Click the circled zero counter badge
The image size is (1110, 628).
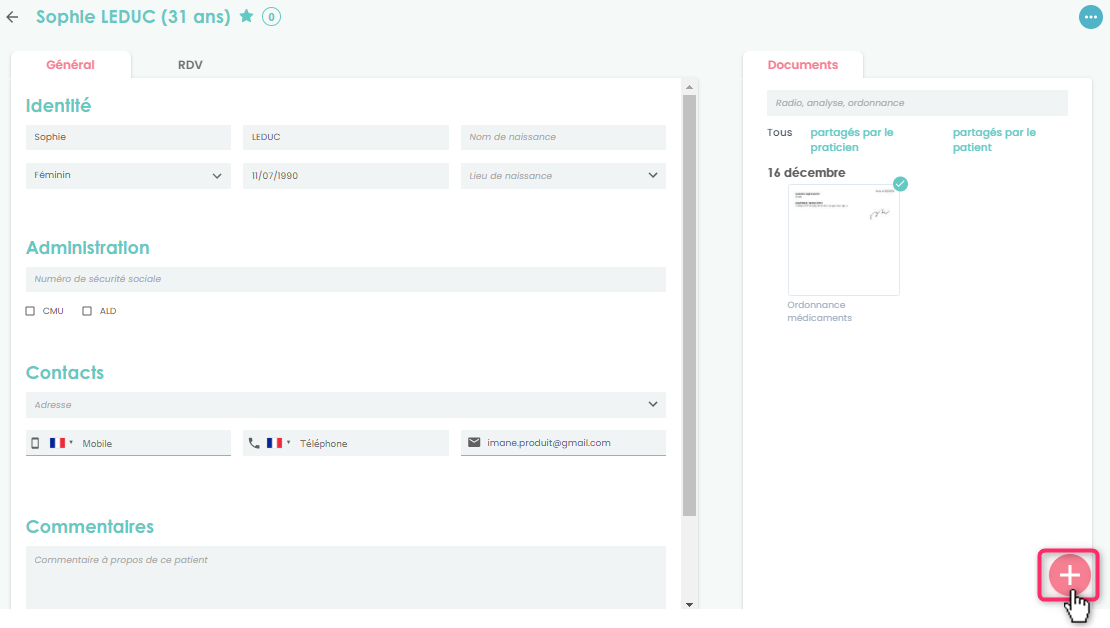click(271, 17)
